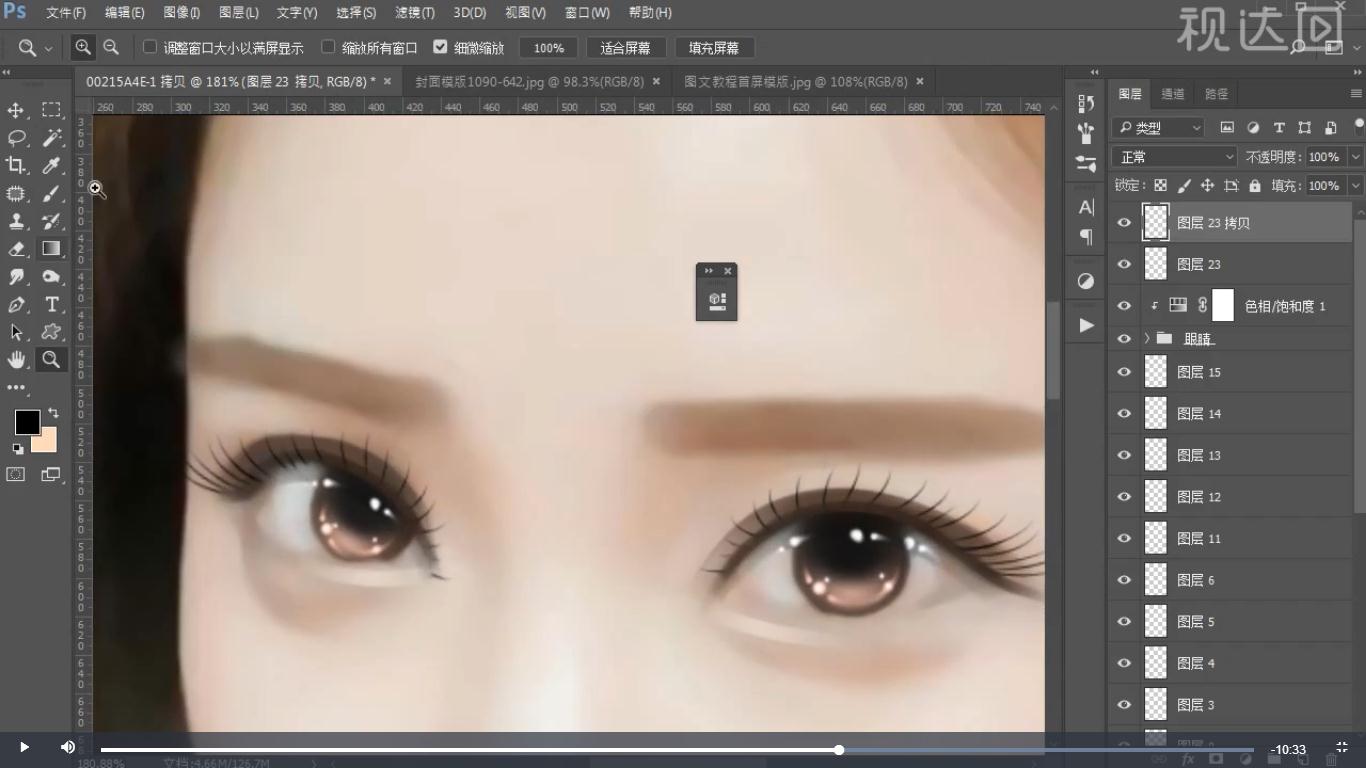Viewport: 1366px width, 768px height.
Task: Change screen mode icon
Action: (51, 474)
